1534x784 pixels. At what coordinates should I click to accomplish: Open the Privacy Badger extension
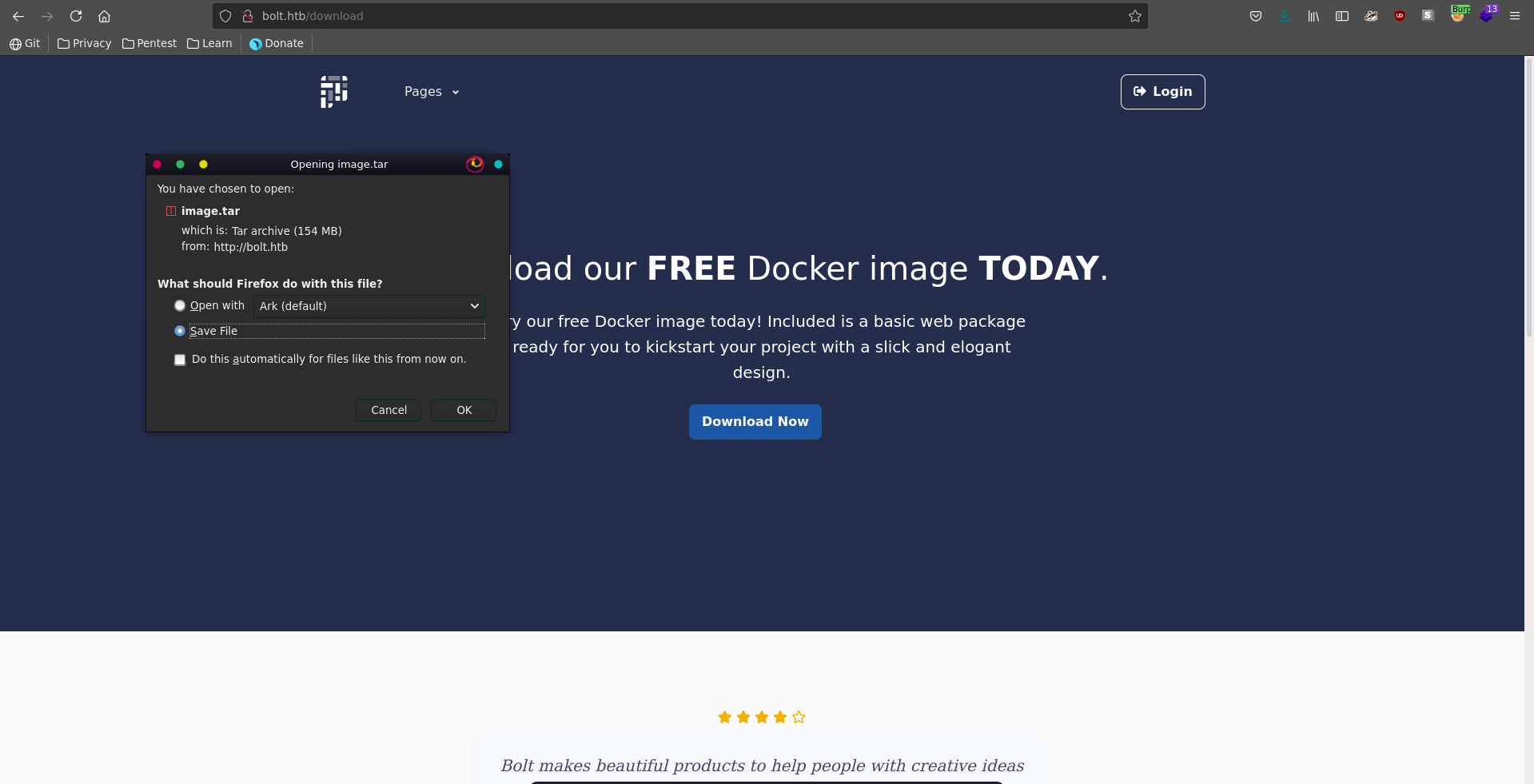coord(1371,16)
